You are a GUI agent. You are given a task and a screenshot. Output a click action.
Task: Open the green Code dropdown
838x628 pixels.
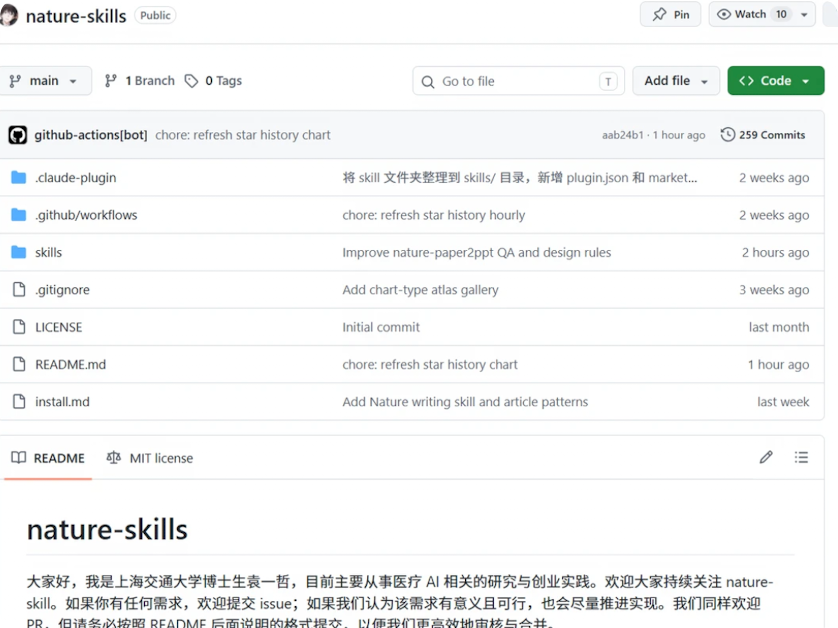(775, 81)
